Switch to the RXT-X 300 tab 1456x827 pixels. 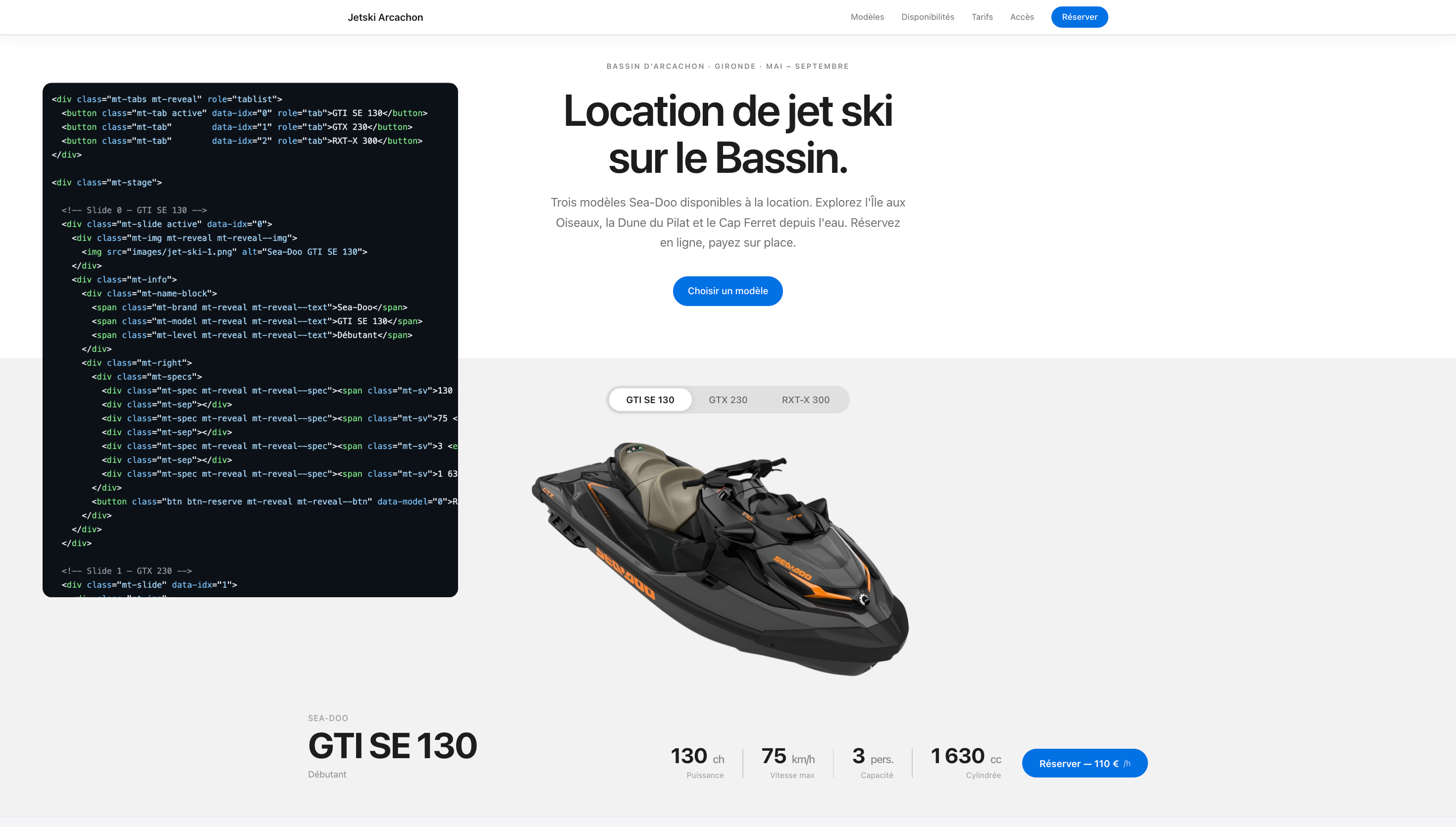click(x=805, y=400)
